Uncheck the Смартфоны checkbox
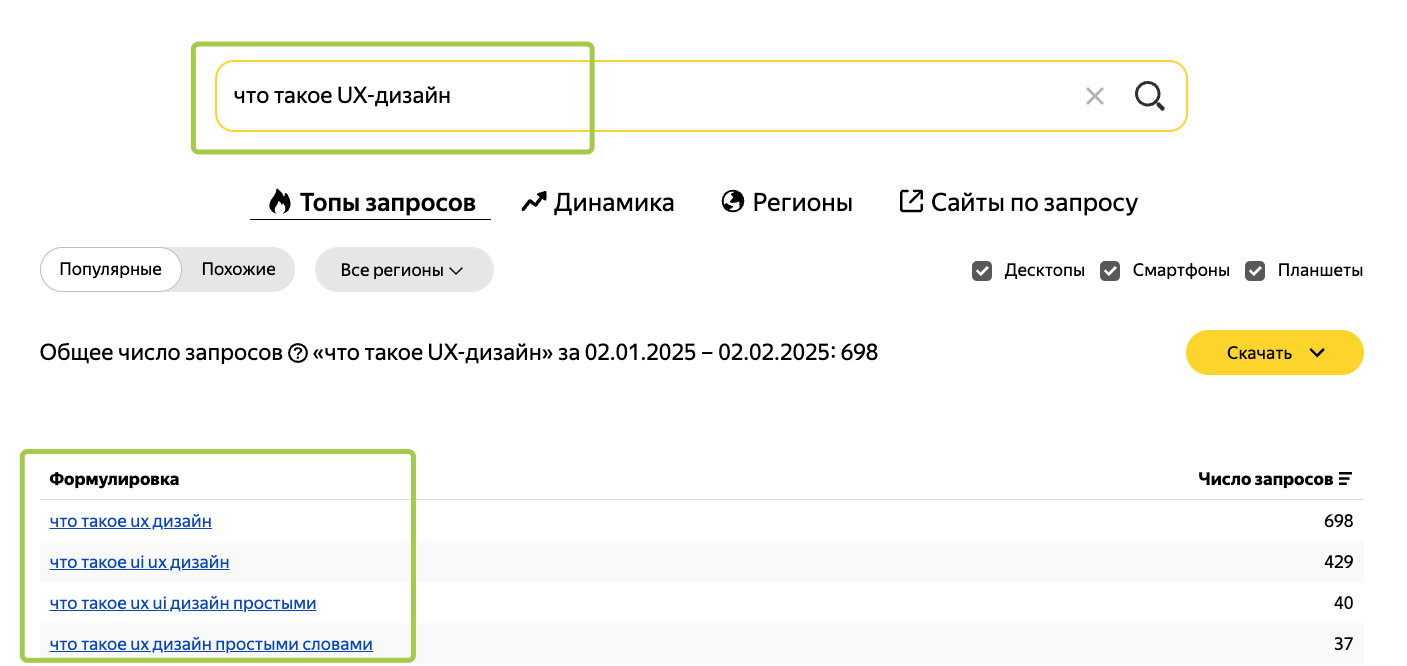1407x666 pixels. point(1110,271)
